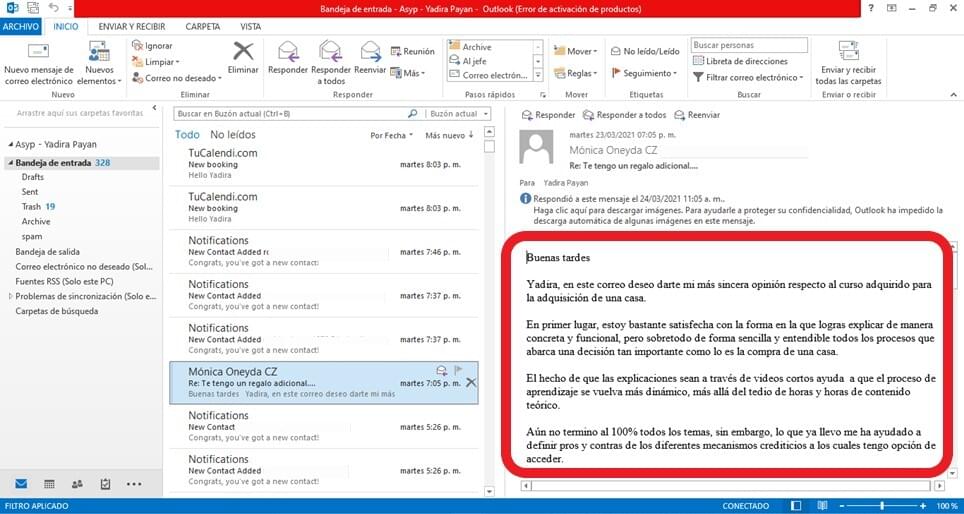Switch to the VISTA tab
964x514 pixels.
coord(250,26)
